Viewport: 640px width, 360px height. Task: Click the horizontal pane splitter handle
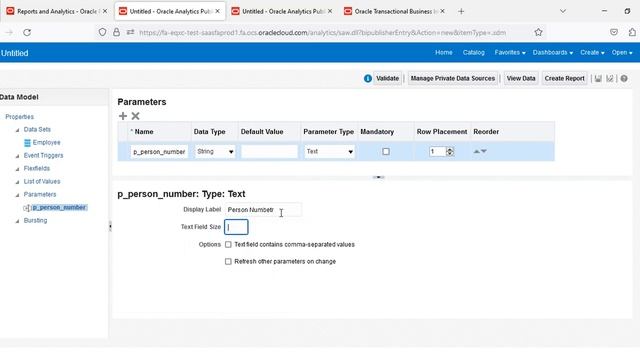pos(378,177)
